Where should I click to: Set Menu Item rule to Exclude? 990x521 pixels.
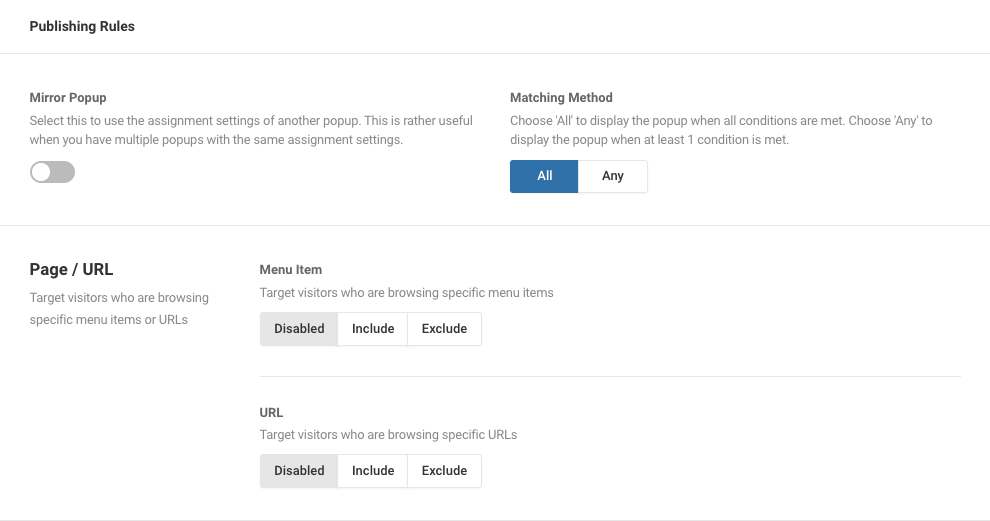point(444,329)
